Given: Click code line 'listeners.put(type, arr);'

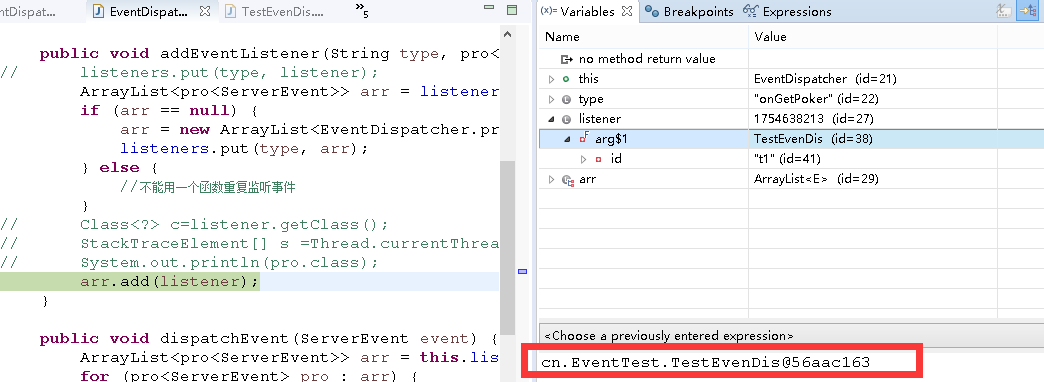Looking at the screenshot, I should click(x=244, y=148).
